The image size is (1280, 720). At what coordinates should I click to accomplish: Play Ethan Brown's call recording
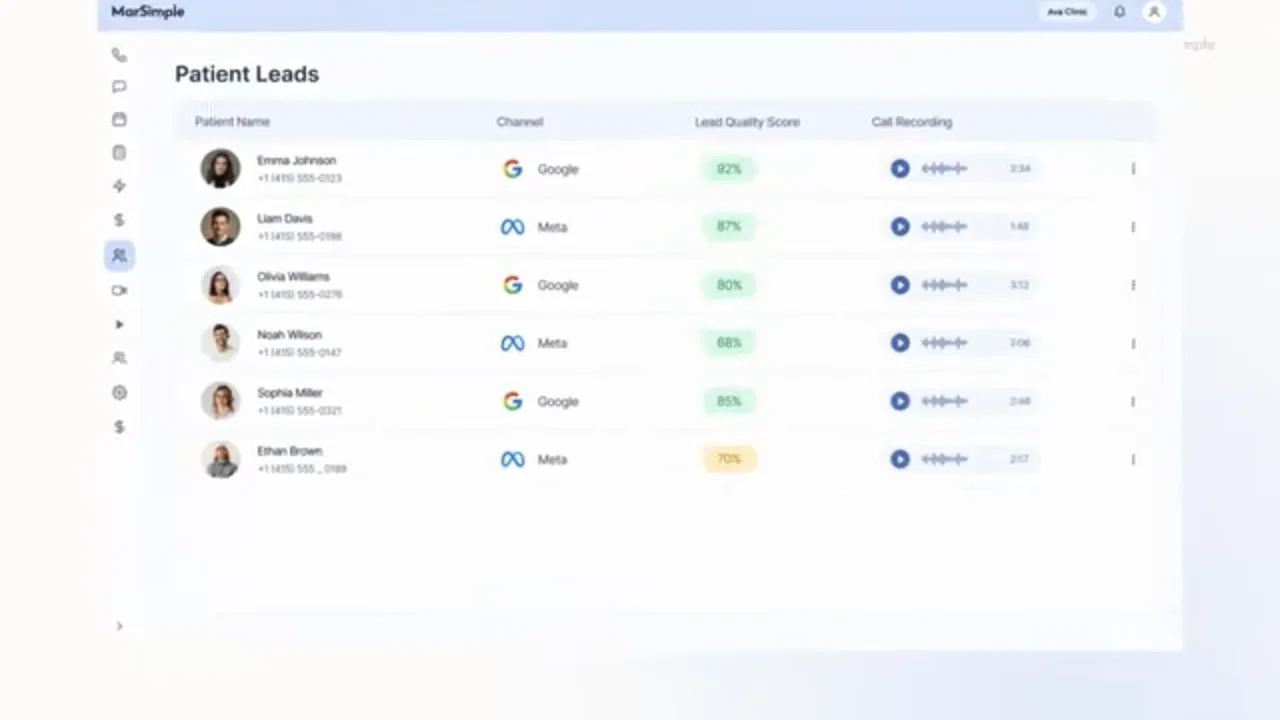click(x=900, y=459)
